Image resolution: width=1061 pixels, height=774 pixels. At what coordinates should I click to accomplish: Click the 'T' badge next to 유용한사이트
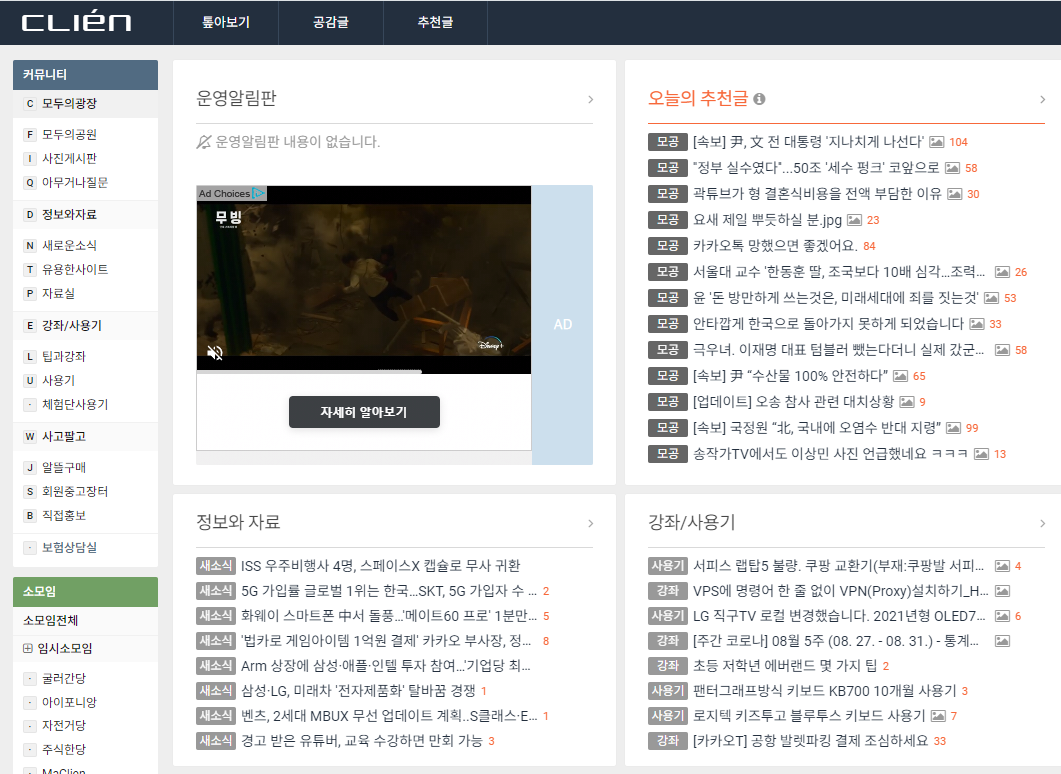click(x=30, y=269)
